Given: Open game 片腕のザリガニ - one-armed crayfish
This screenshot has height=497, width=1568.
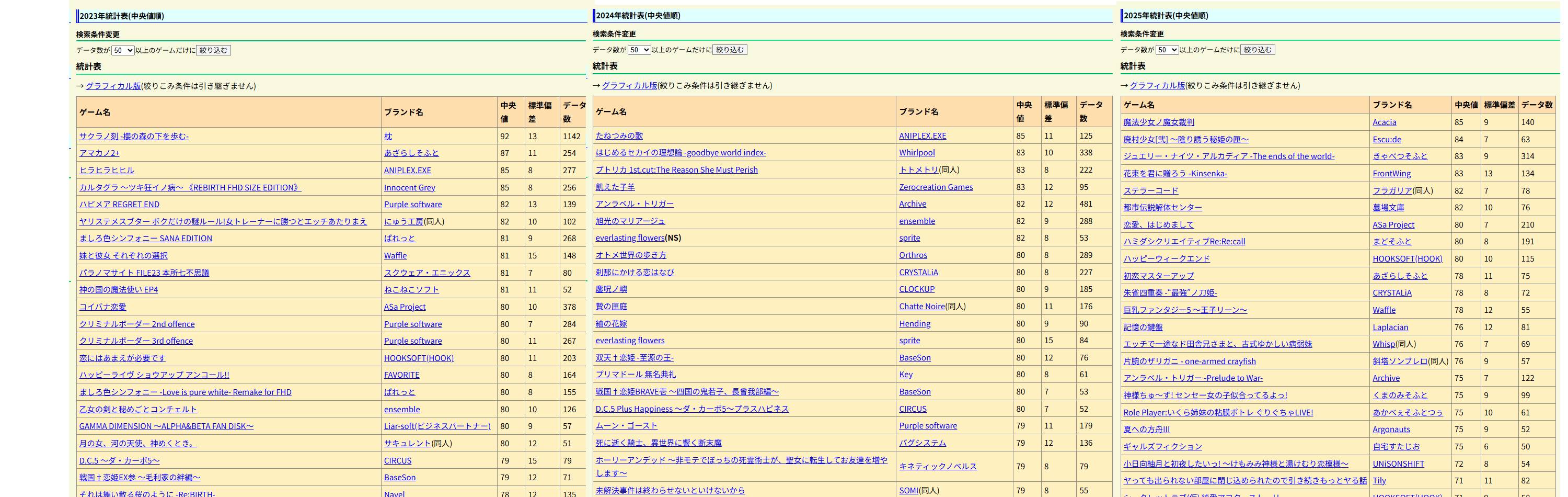Looking at the screenshot, I should (1190, 361).
